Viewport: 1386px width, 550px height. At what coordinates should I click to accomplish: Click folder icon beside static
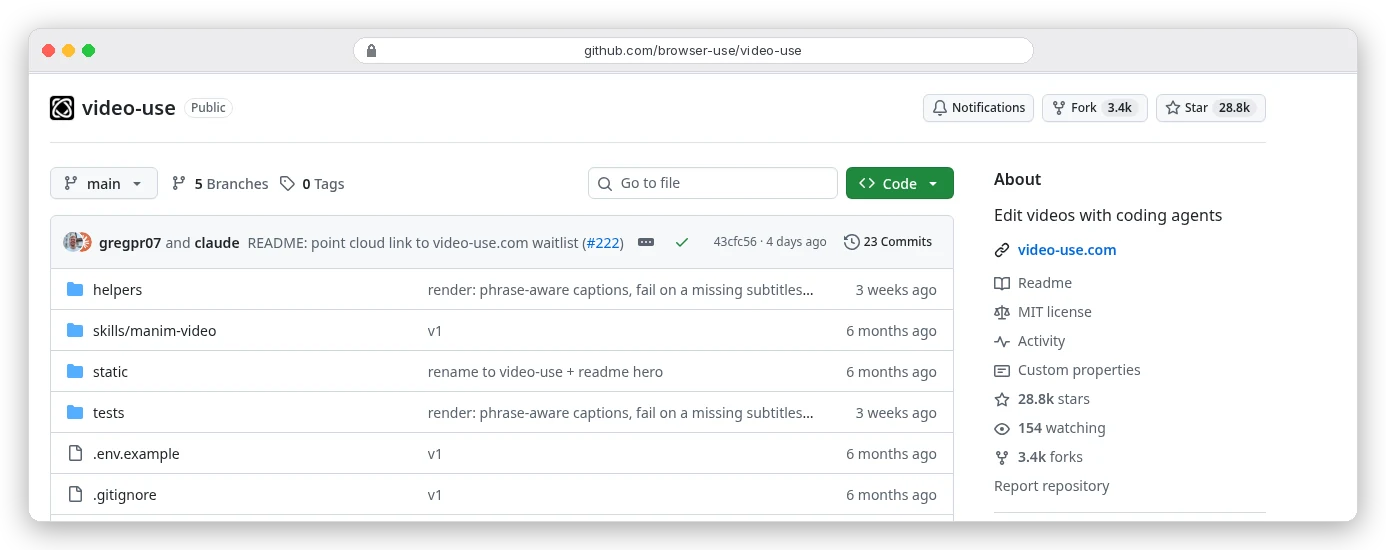75,372
